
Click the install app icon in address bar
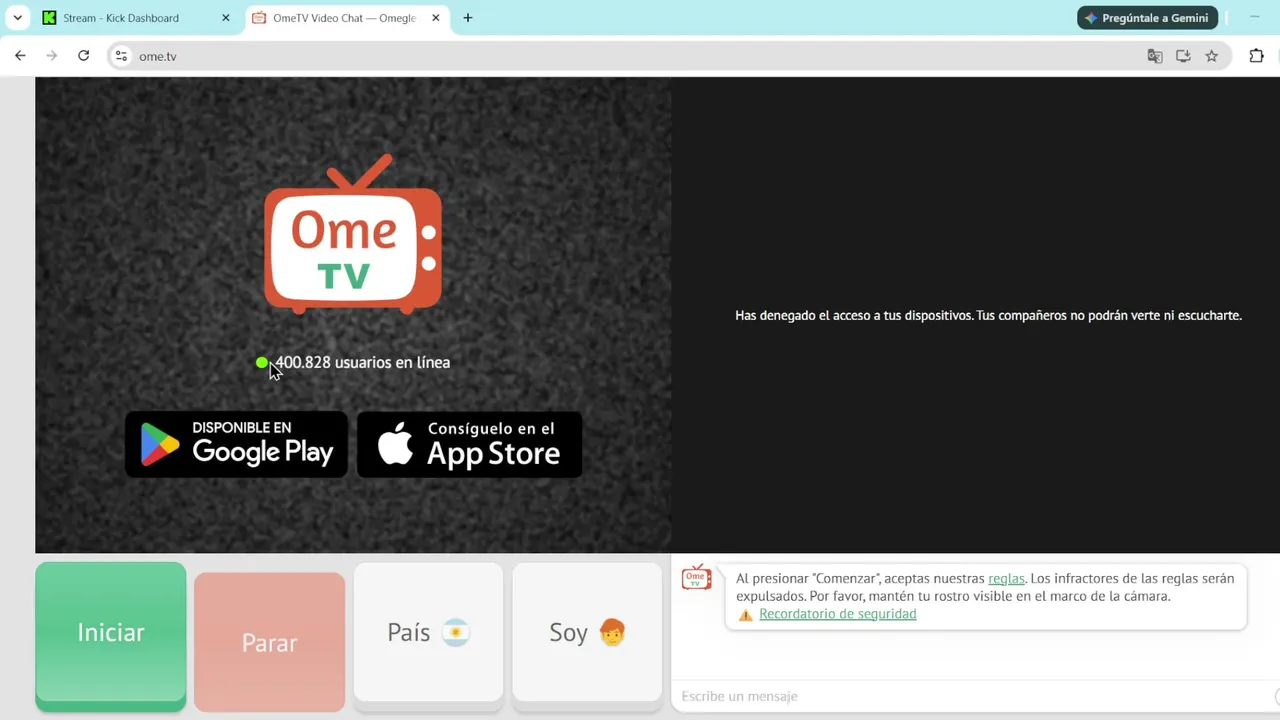1183,56
